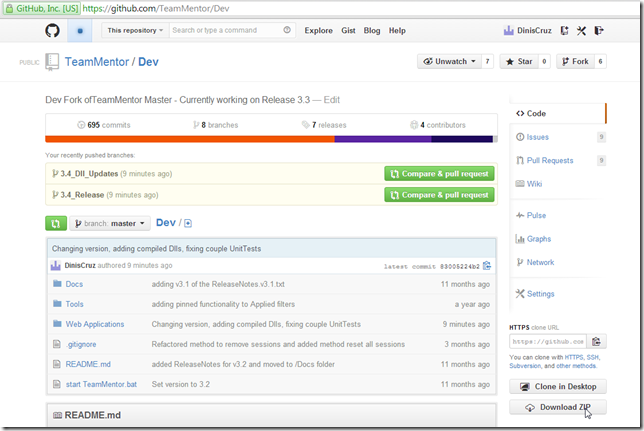
Task: Click the add new file plus icon
Action: (187, 223)
